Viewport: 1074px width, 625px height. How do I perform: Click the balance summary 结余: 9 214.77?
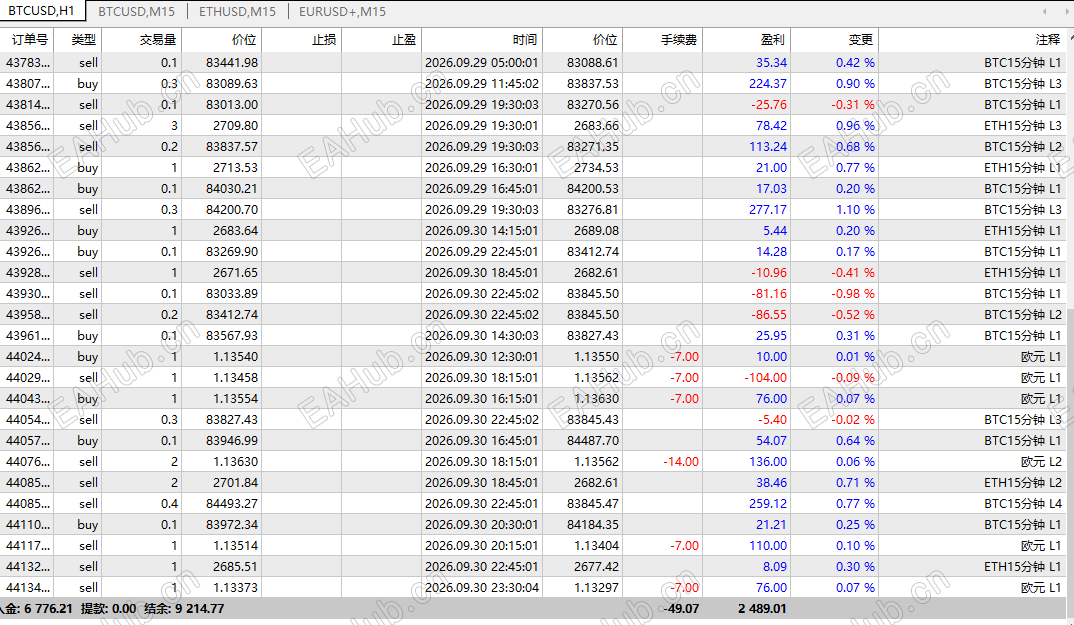184,609
